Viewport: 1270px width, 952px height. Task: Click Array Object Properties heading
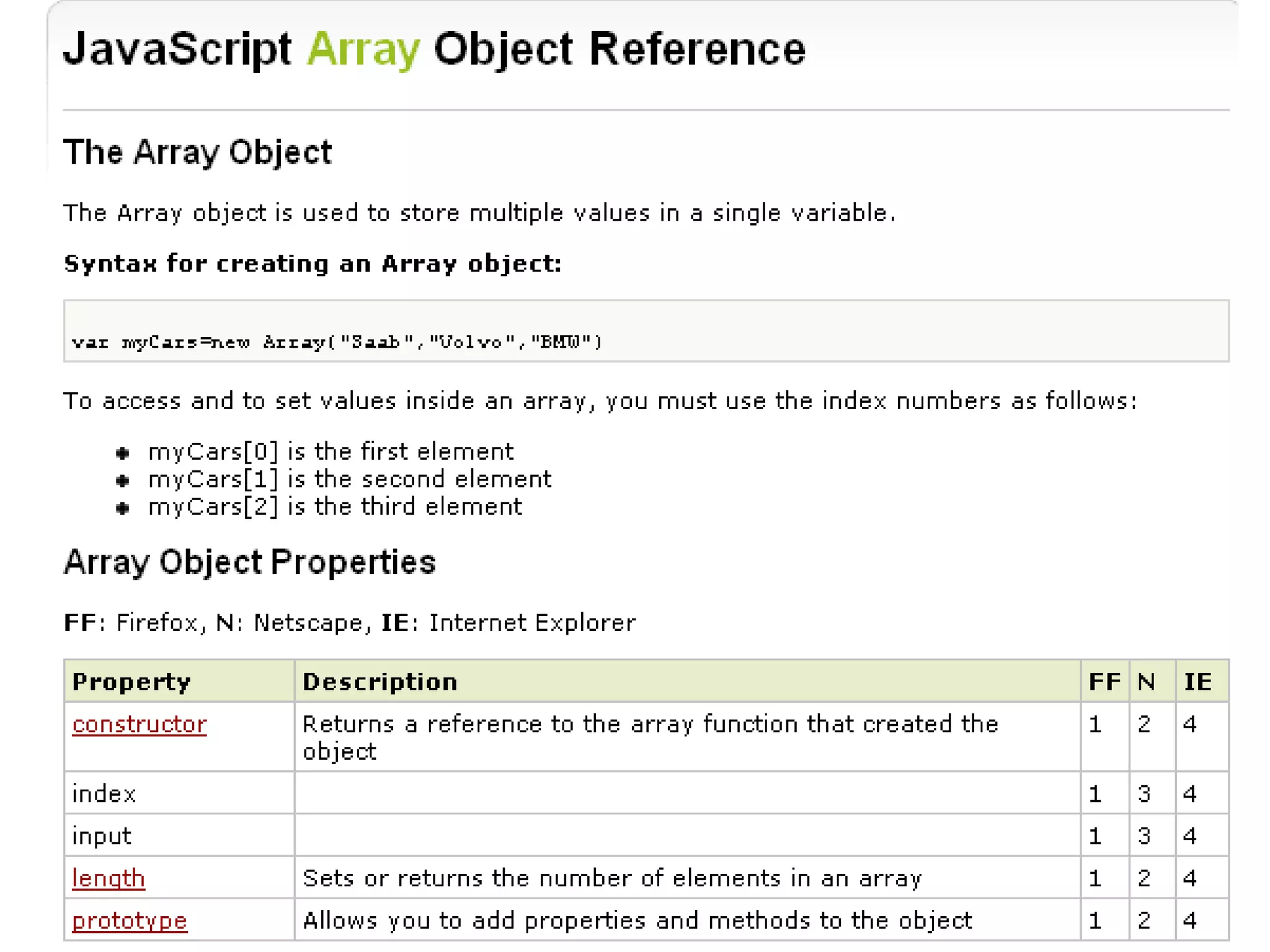(249, 562)
